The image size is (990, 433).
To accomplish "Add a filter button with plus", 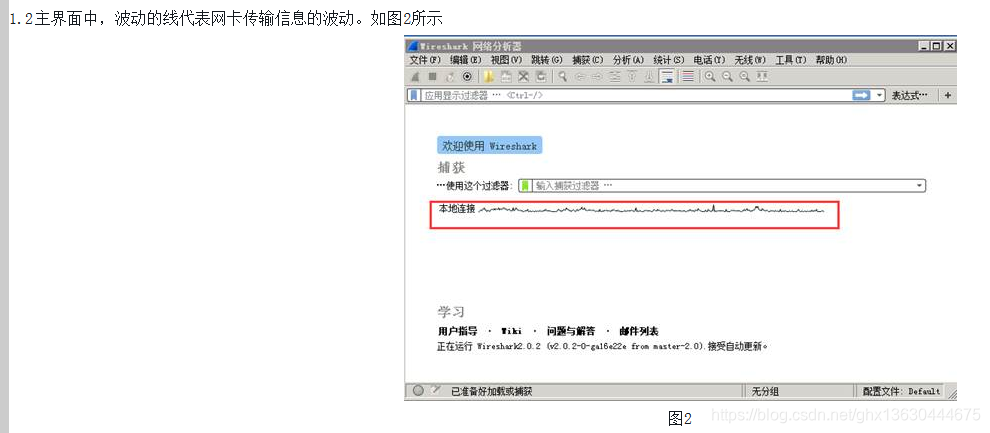I will pyautogui.click(x=947, y=95).
